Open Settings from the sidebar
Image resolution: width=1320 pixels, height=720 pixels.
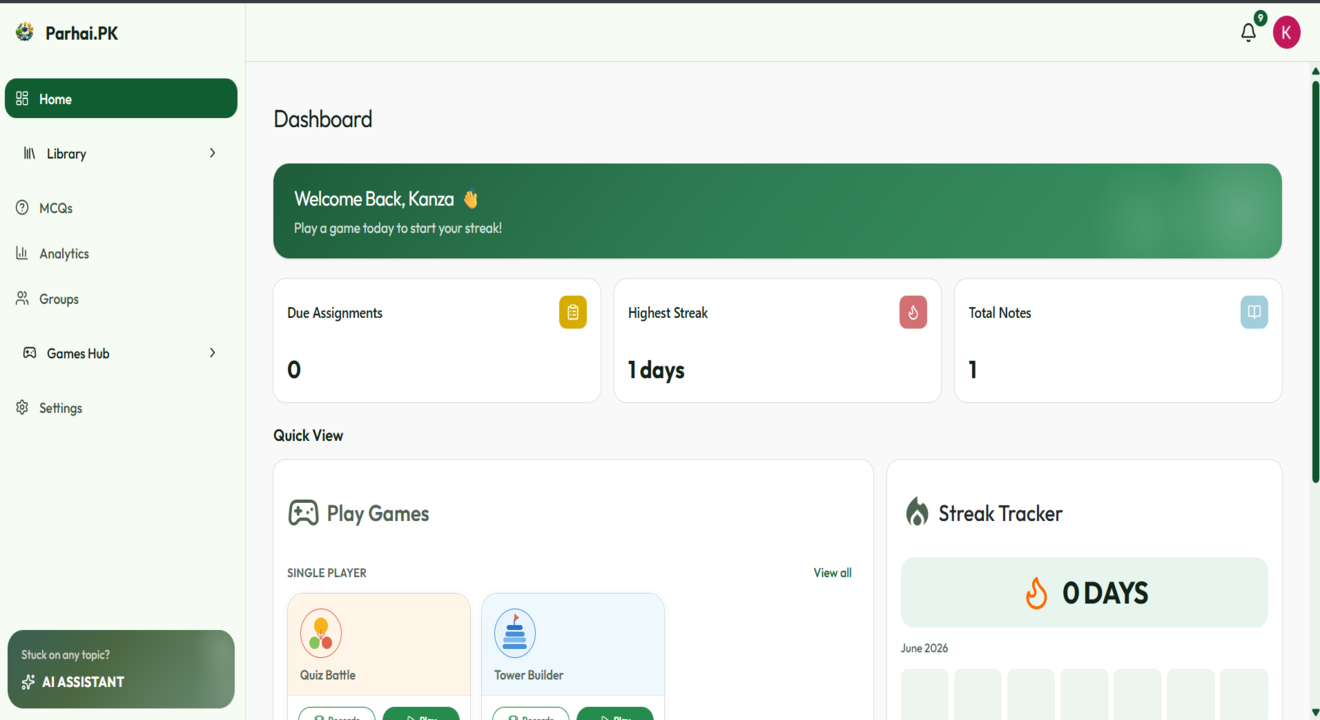[121, 407]
